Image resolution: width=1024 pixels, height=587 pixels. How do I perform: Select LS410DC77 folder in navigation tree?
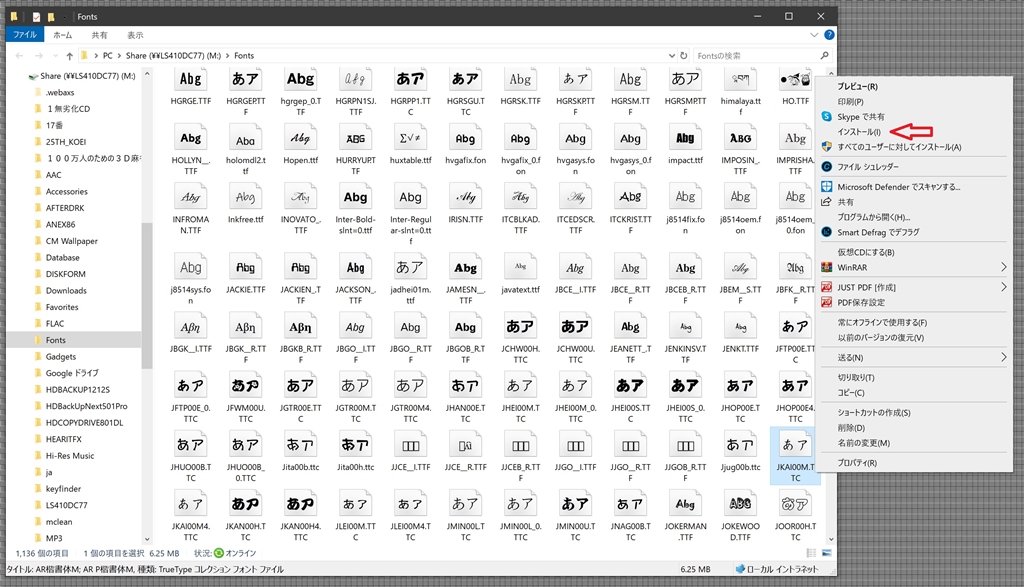pos(66,505)
